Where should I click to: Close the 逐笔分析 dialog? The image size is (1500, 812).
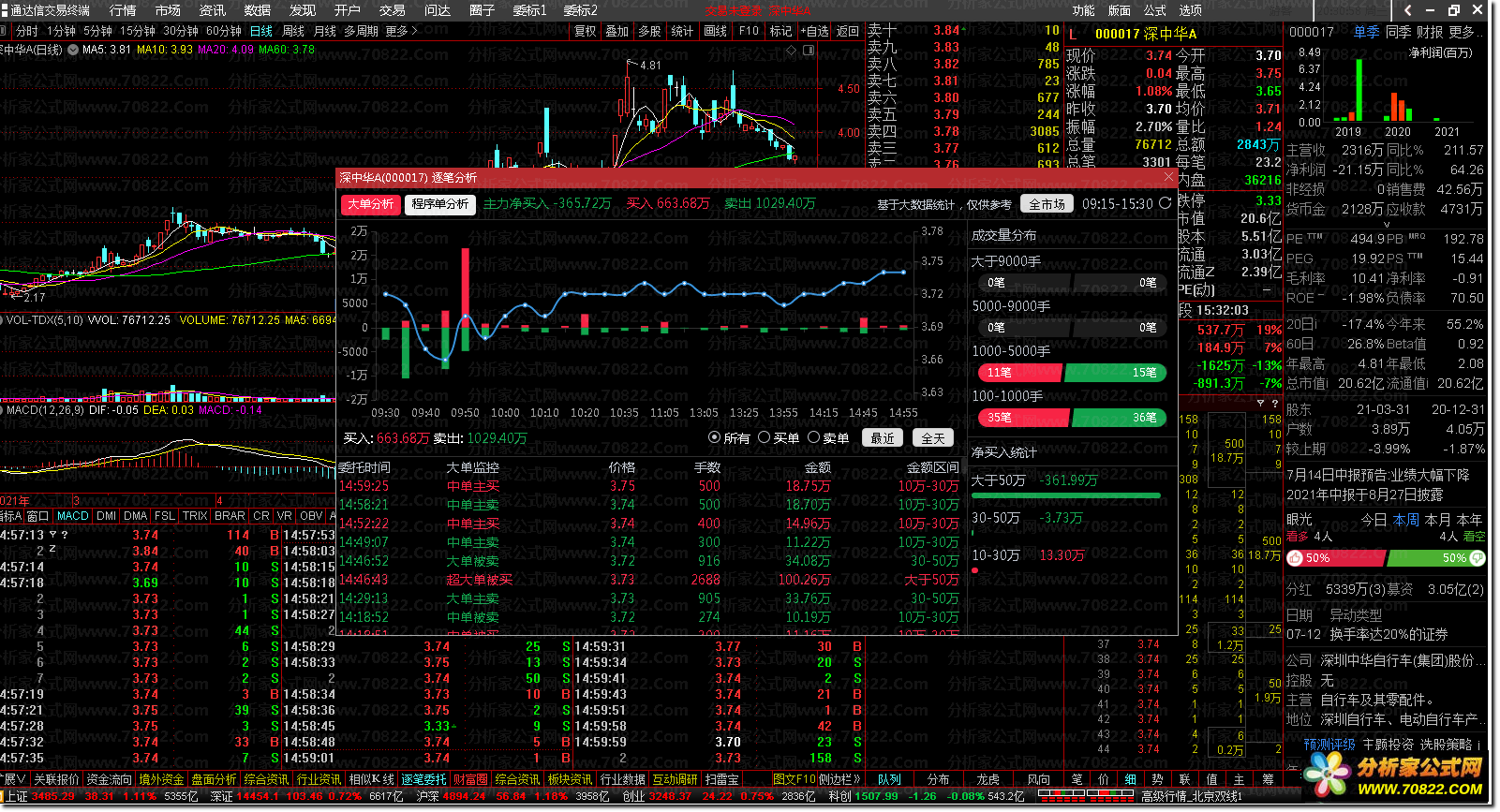pyautogui.click(x=1168, y=177)
